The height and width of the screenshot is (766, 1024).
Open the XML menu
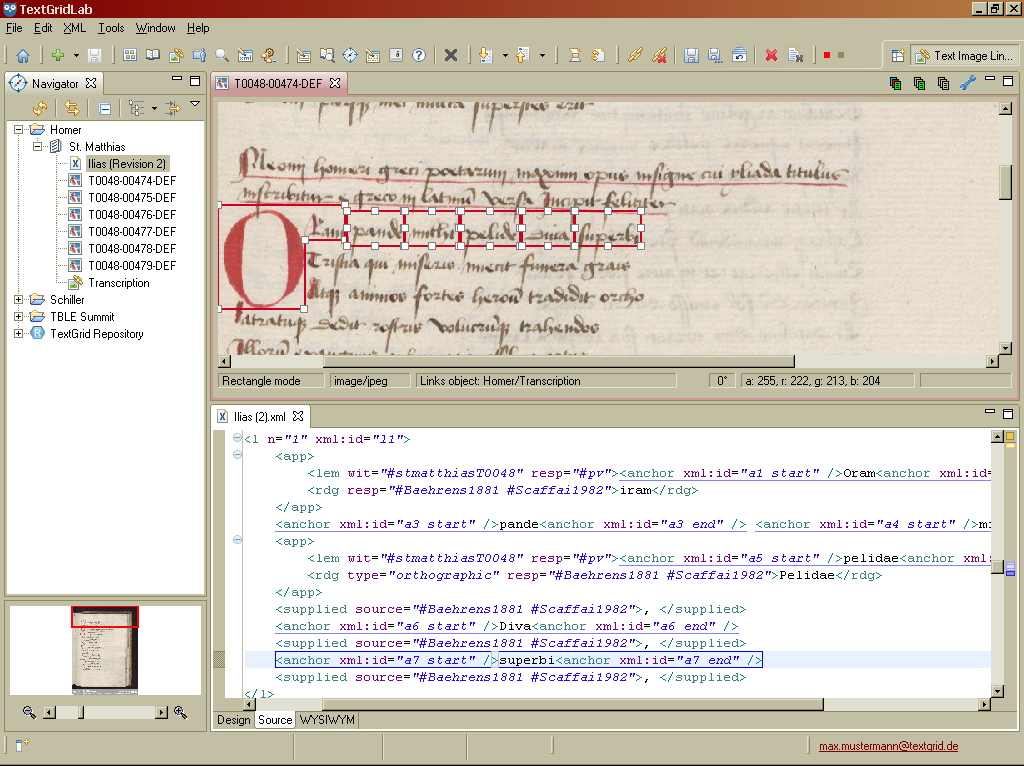click(74, 28)
